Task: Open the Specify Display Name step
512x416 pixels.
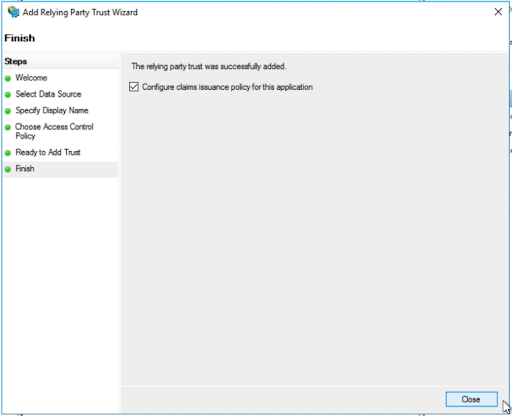Action: click(52, 110)
